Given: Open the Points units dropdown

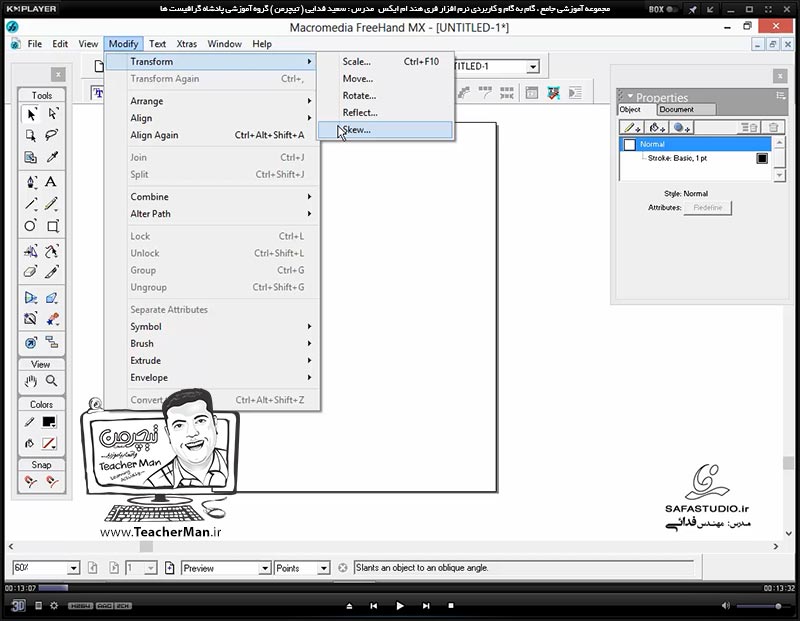Looking at the screenshot, I should (x=323, y=568).
